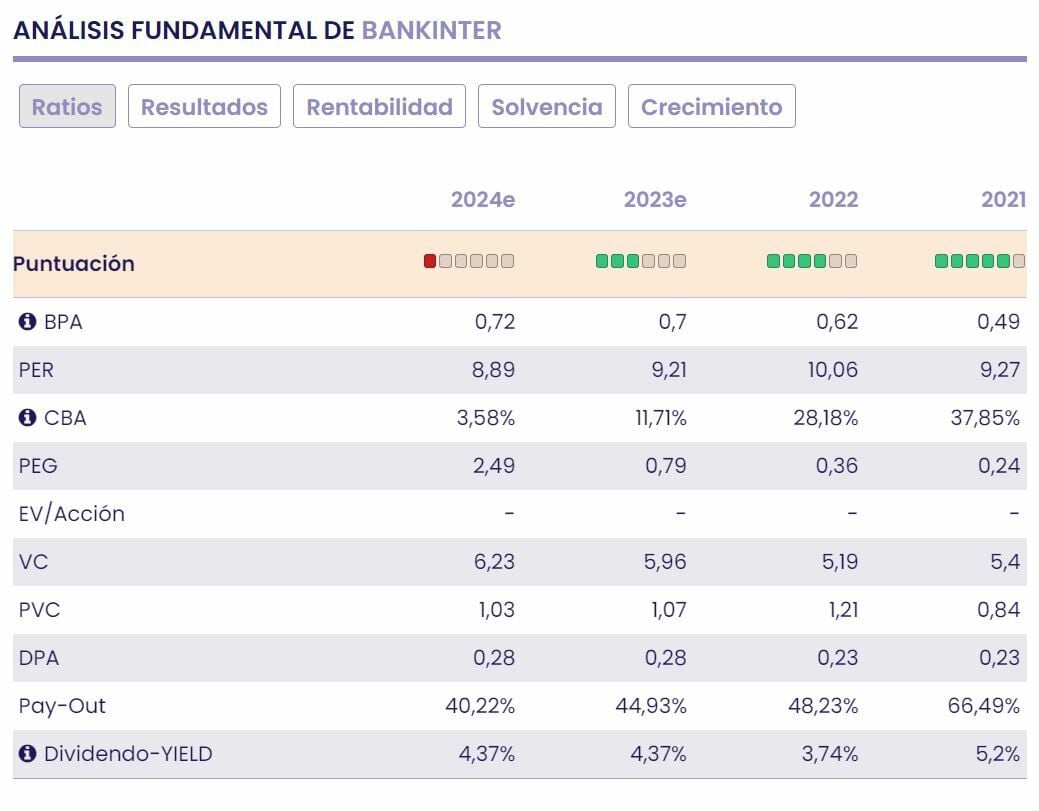Click the 2021 column header
The height and width of the screenshot is (811, 1039).
1003,199
